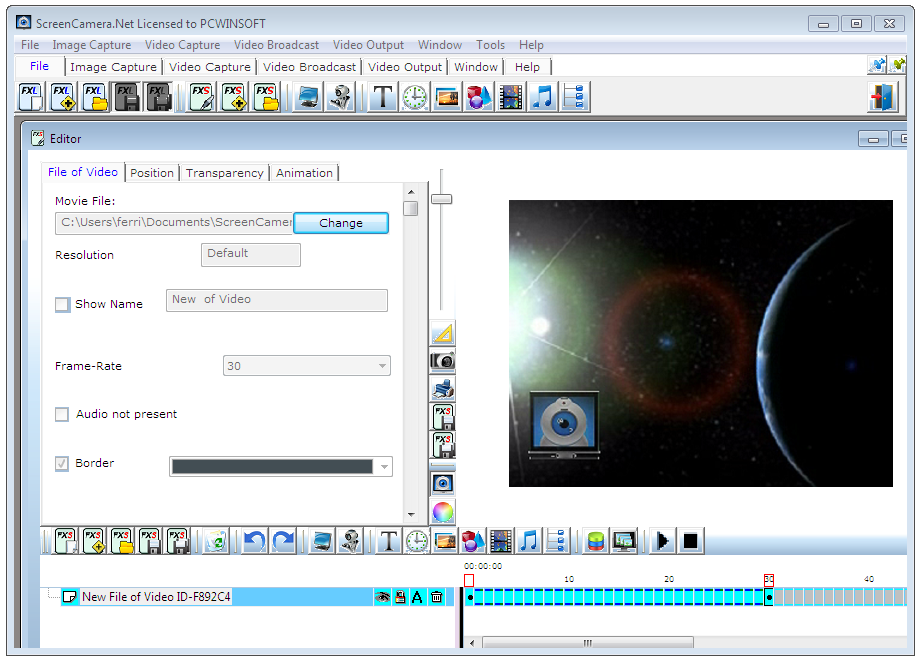The width and height of the screenshot is (921, 661).
Task: Open the Tools menu
Action: [490, 45]
